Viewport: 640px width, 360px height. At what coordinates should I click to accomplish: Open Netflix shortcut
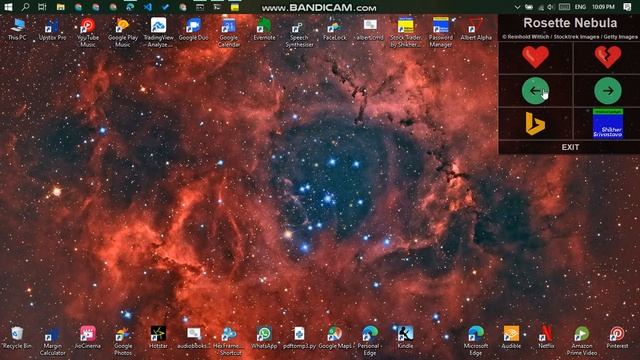point(546,338)
